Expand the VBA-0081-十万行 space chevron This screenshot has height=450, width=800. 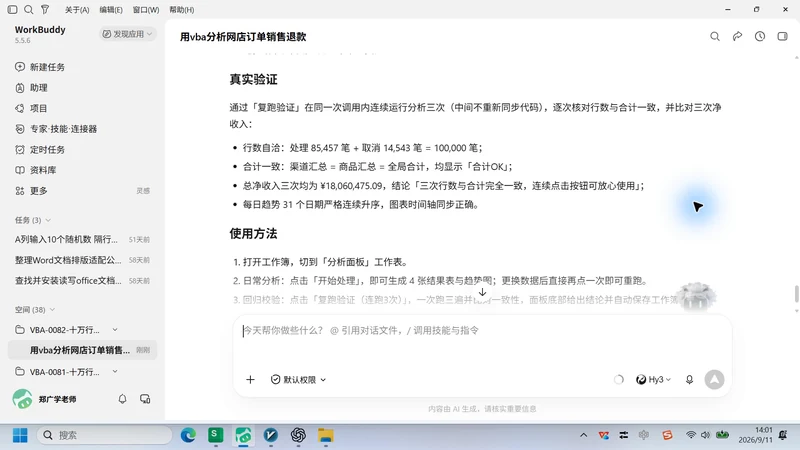[115, 371]
